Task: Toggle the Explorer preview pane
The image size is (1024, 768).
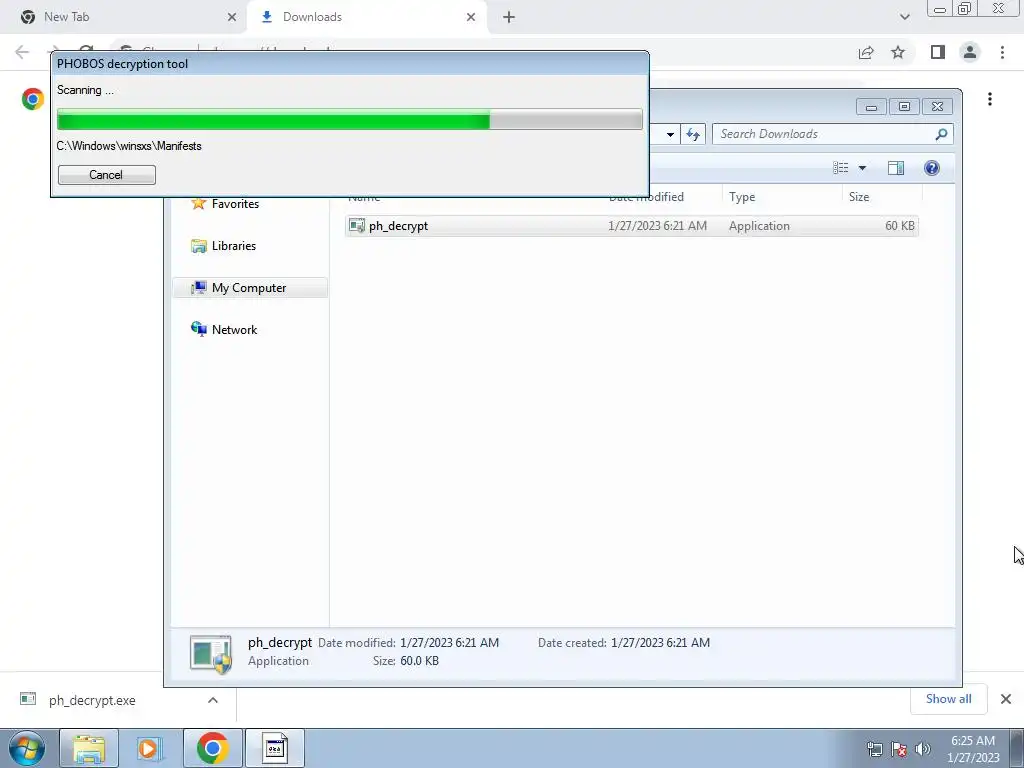Action: point(896,168)
